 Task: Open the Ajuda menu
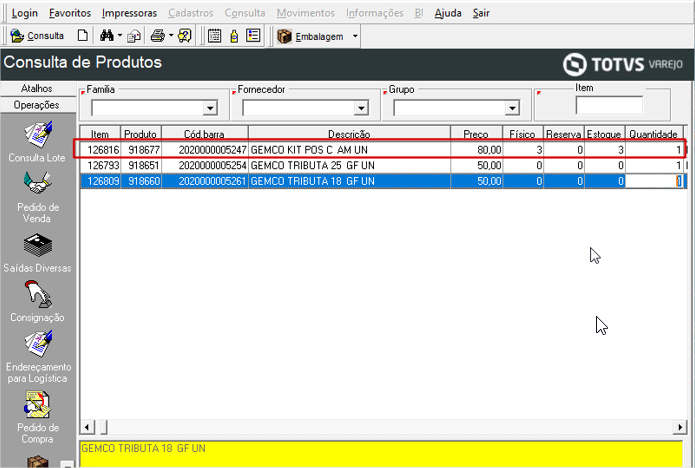point(448,13)
